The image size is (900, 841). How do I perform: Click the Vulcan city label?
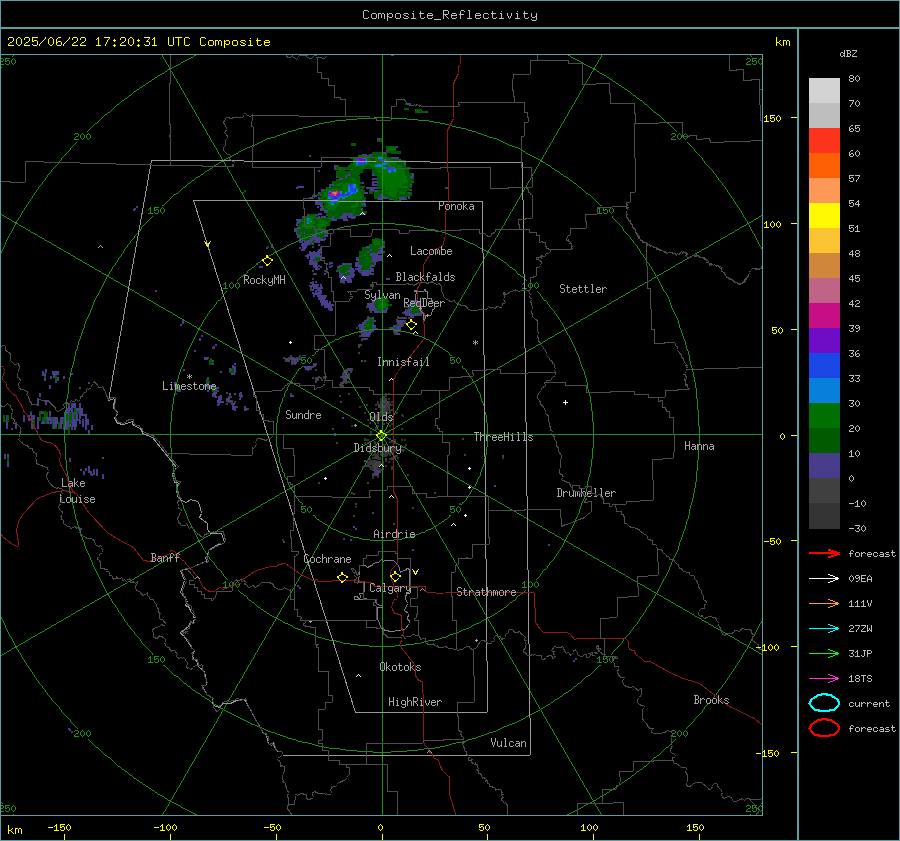pos(509,743)
